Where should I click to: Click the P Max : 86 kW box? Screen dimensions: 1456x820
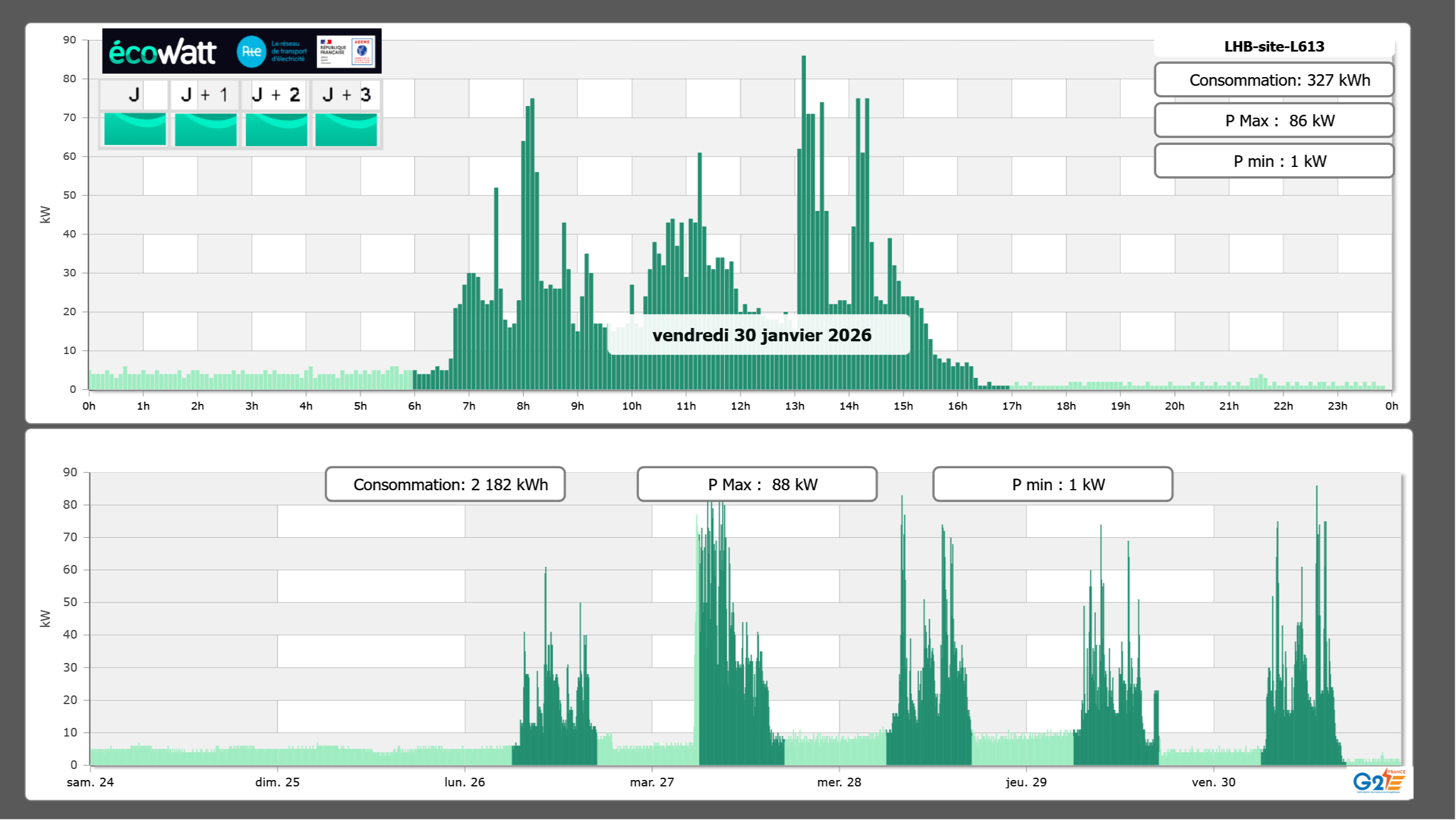1273,121
